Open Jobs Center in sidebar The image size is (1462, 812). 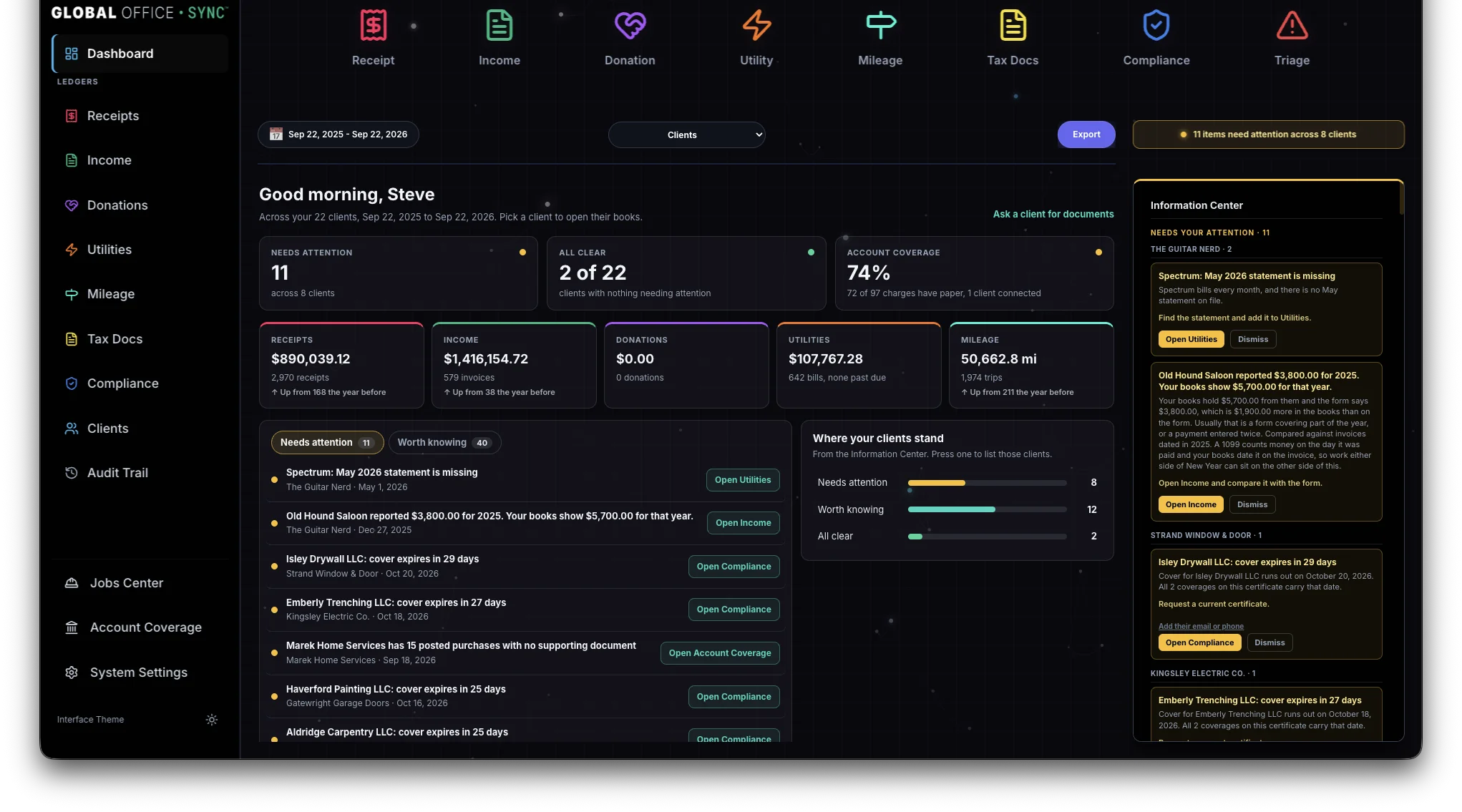point(140,583)
